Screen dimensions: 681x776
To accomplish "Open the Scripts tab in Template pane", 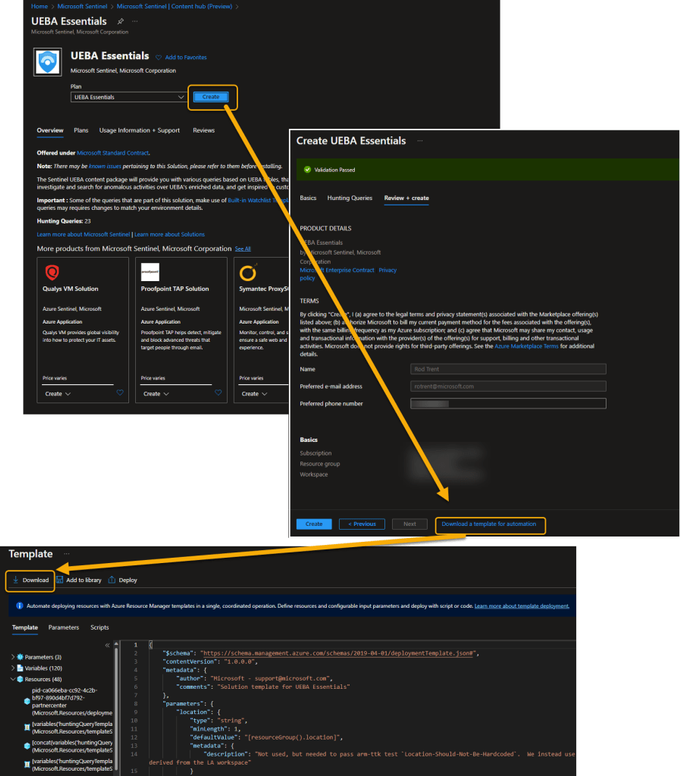I will coord(99,628).
